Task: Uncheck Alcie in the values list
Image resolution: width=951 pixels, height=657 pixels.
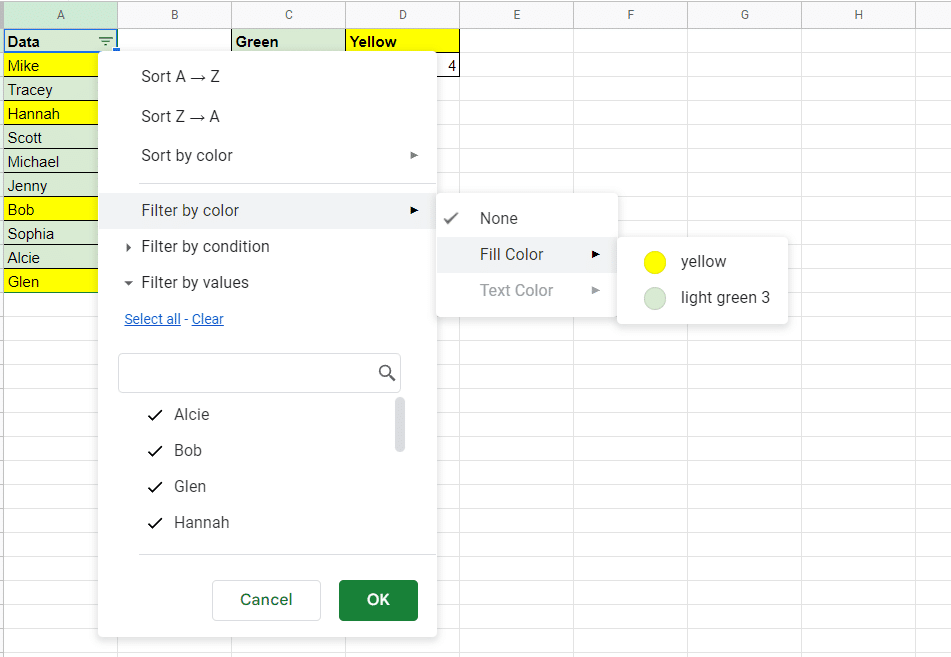Action: point(155,415)
